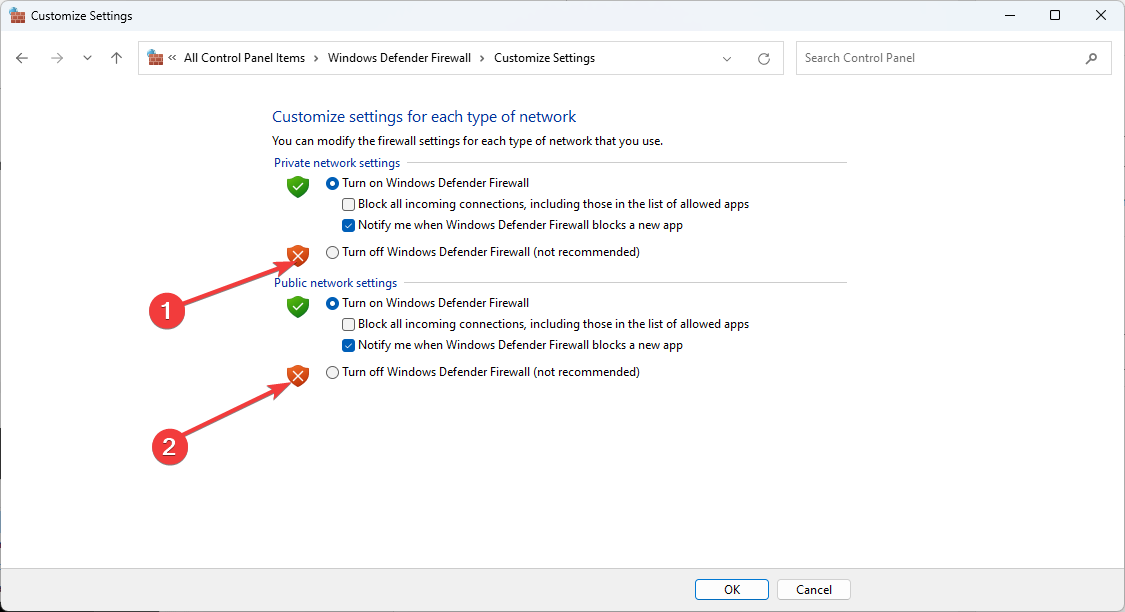Open the All Control Panel Items breadcrumb
The width and height of the screenshot is (1125, 612).
244,58
